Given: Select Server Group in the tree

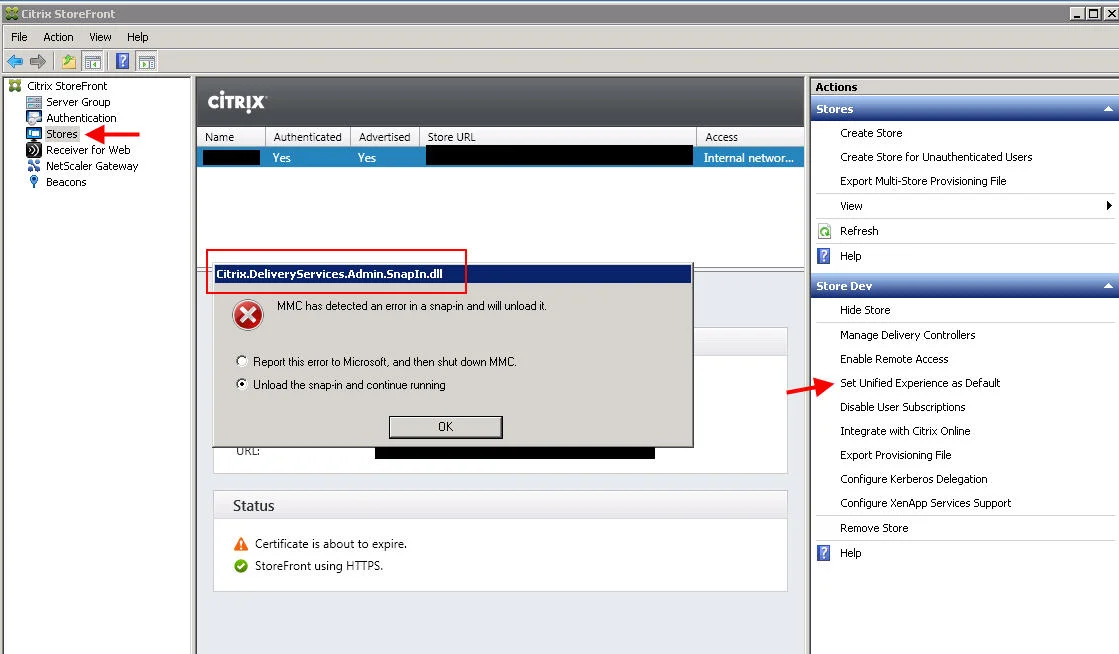Looking at the screenshot, I should click(x=78, y=102).
